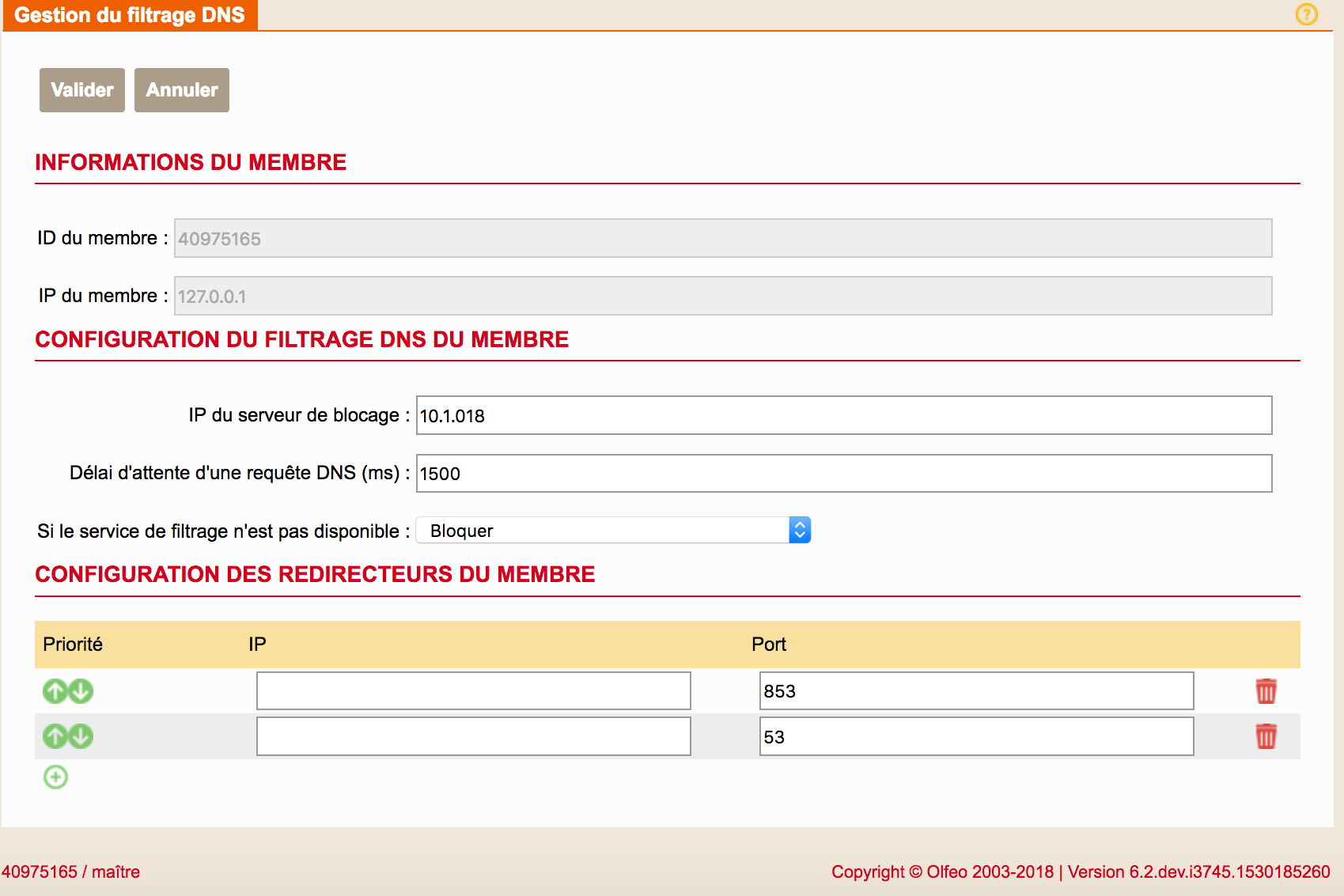Select the Gestion du filtrage DNS tab

pos(130,15)
